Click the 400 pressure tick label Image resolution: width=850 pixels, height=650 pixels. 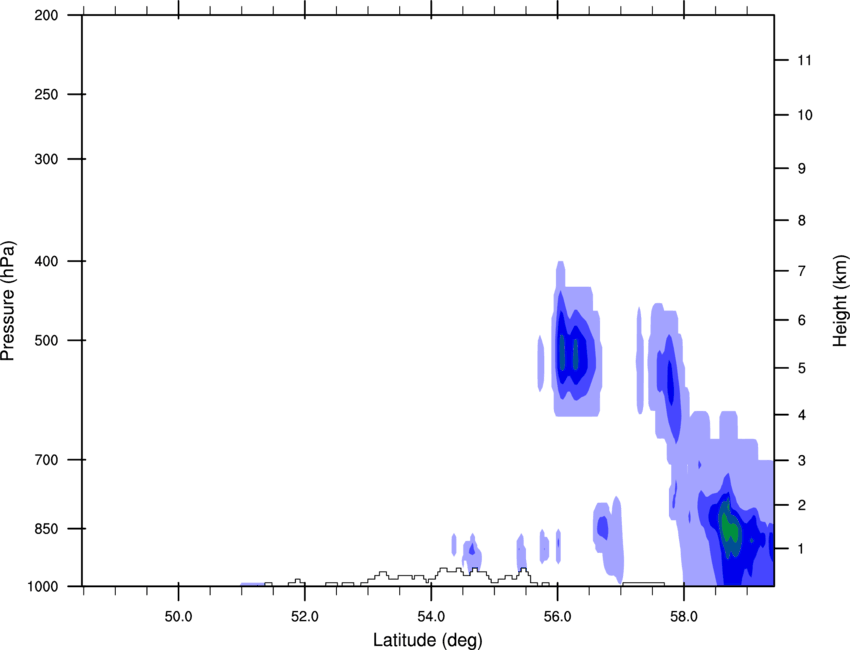click(x=46, y=261)
